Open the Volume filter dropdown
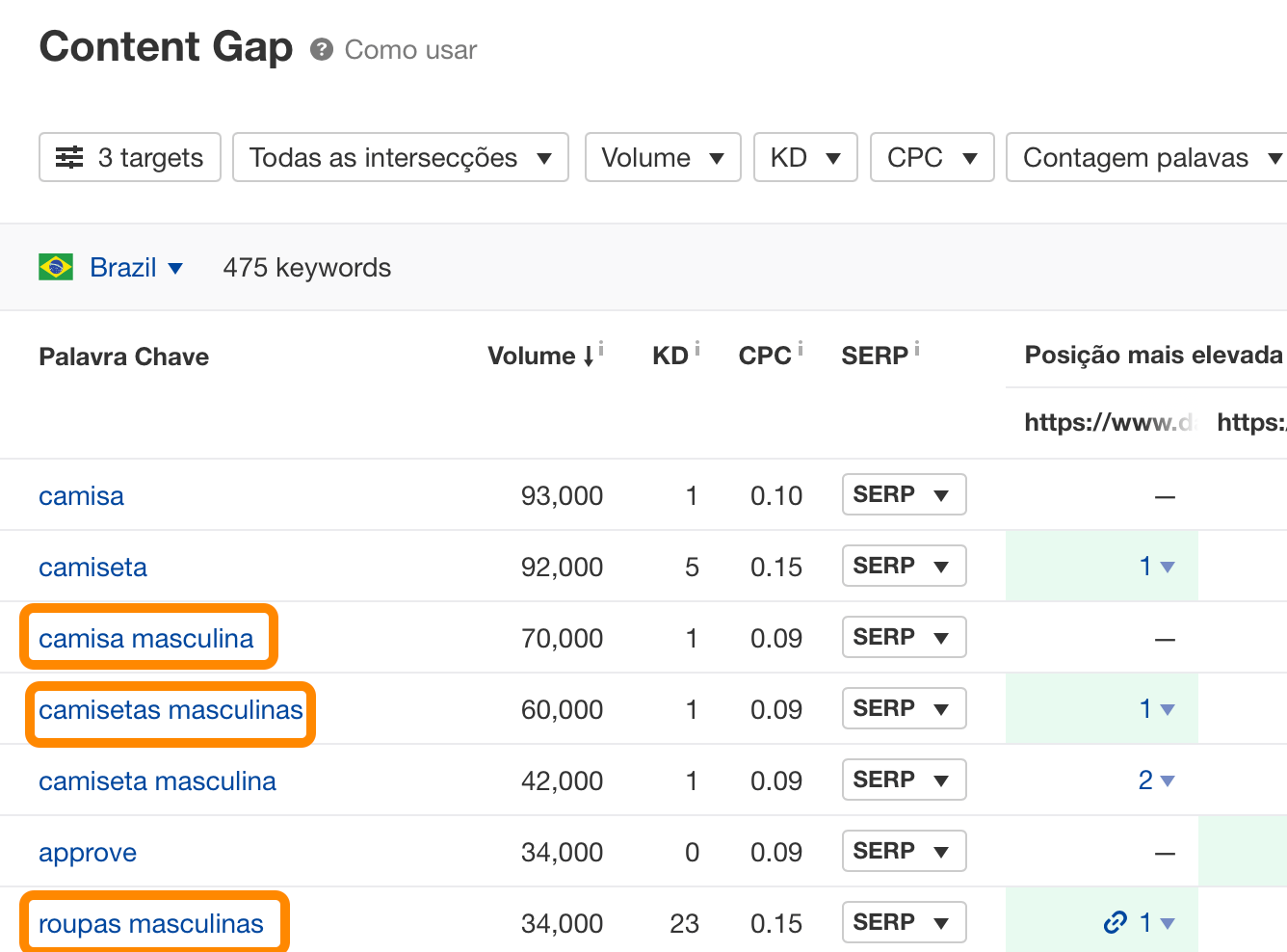Screen dimensions: 1287x952 [x=662, y=157]
